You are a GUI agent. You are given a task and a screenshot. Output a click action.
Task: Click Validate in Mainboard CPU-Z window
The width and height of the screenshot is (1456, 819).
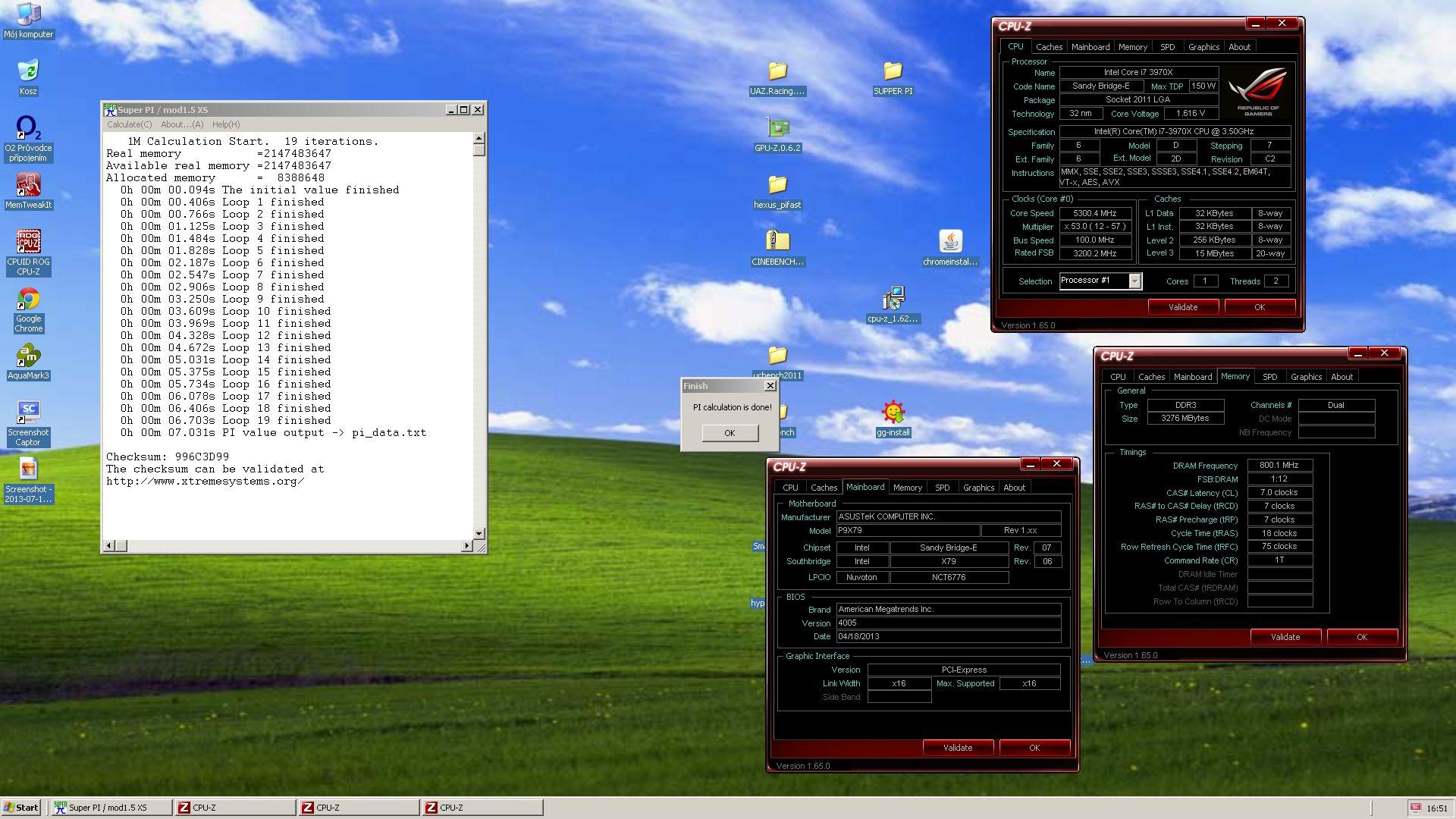958,748
